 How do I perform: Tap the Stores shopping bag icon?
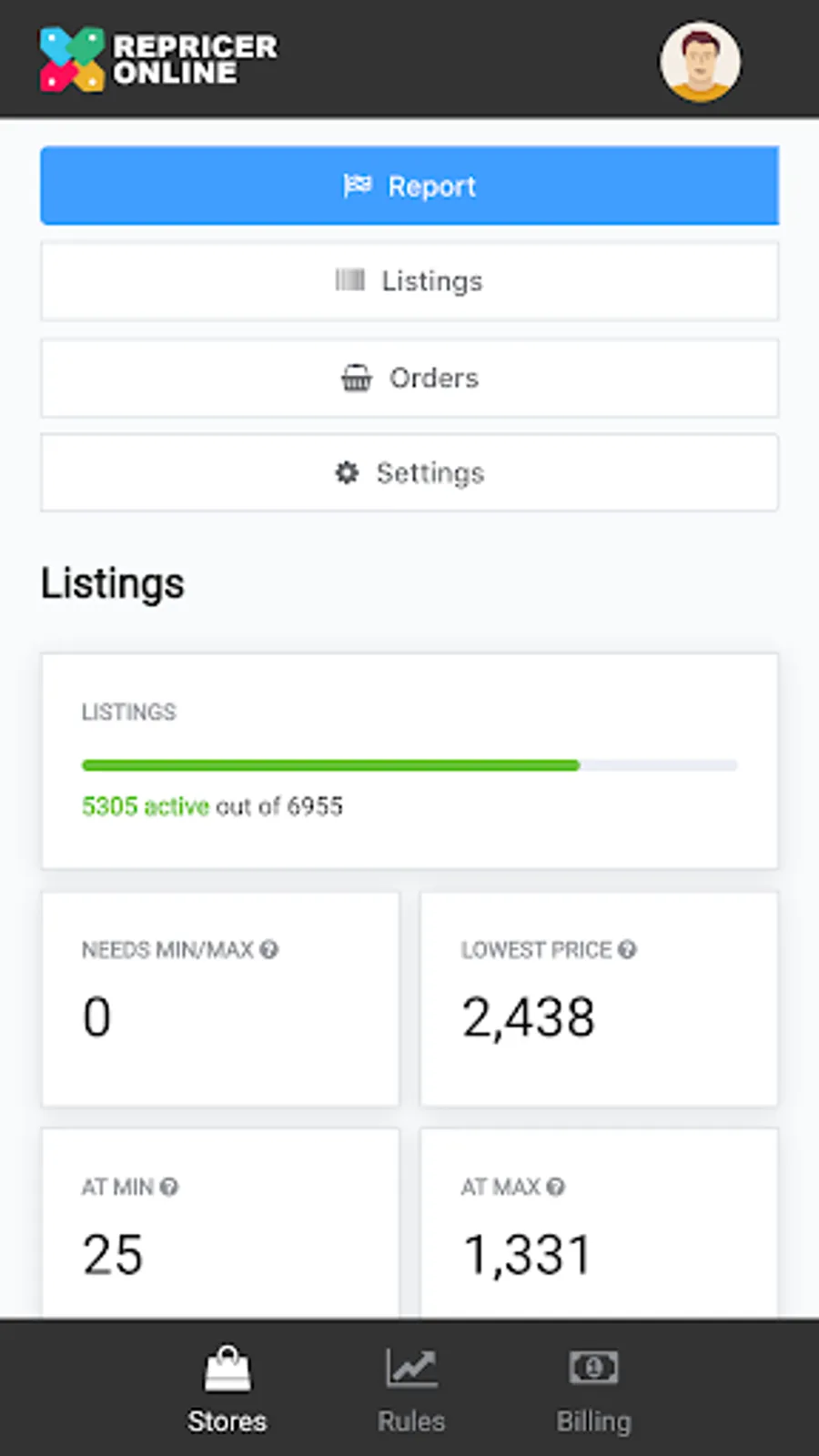(x=227, y=1370)
